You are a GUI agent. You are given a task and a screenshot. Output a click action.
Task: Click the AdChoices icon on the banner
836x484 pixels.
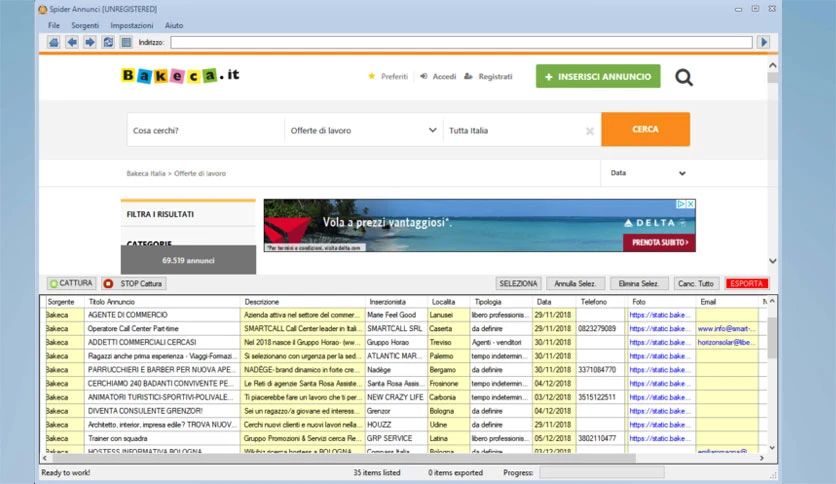point(681,204)
